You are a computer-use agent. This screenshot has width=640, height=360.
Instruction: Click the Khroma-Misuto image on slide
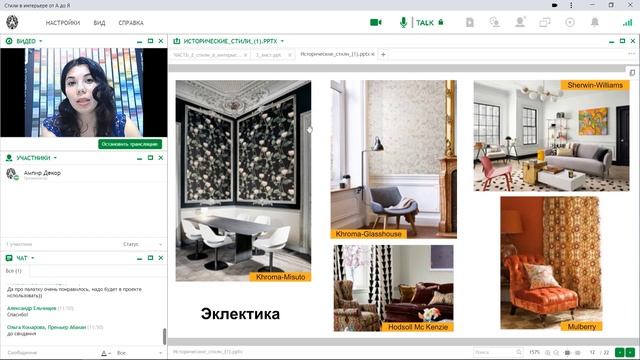243,180
